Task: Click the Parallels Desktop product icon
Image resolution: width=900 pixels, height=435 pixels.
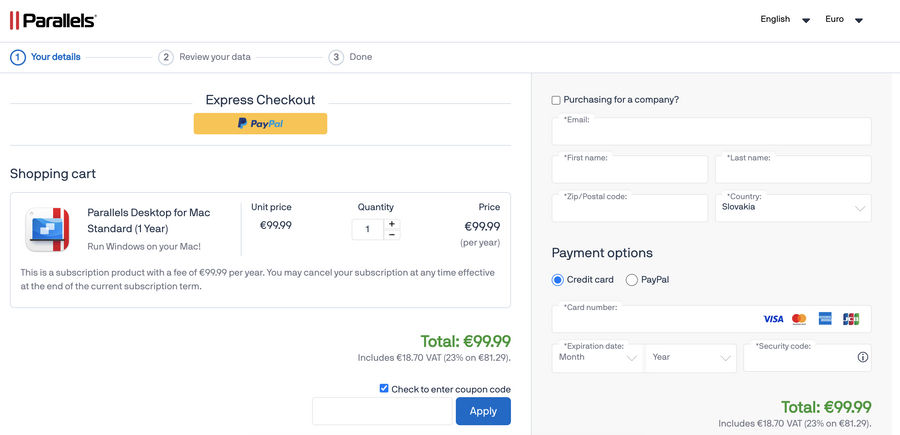Action: (x=47, y=229)
